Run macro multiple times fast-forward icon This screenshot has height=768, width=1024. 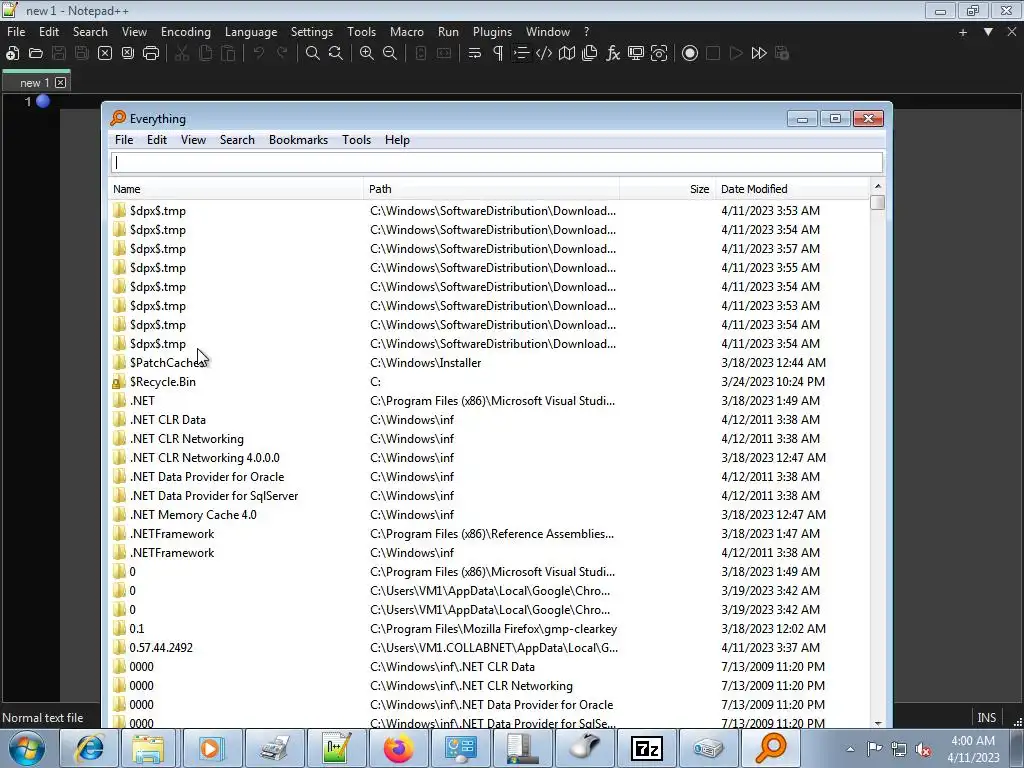[759, 54]
